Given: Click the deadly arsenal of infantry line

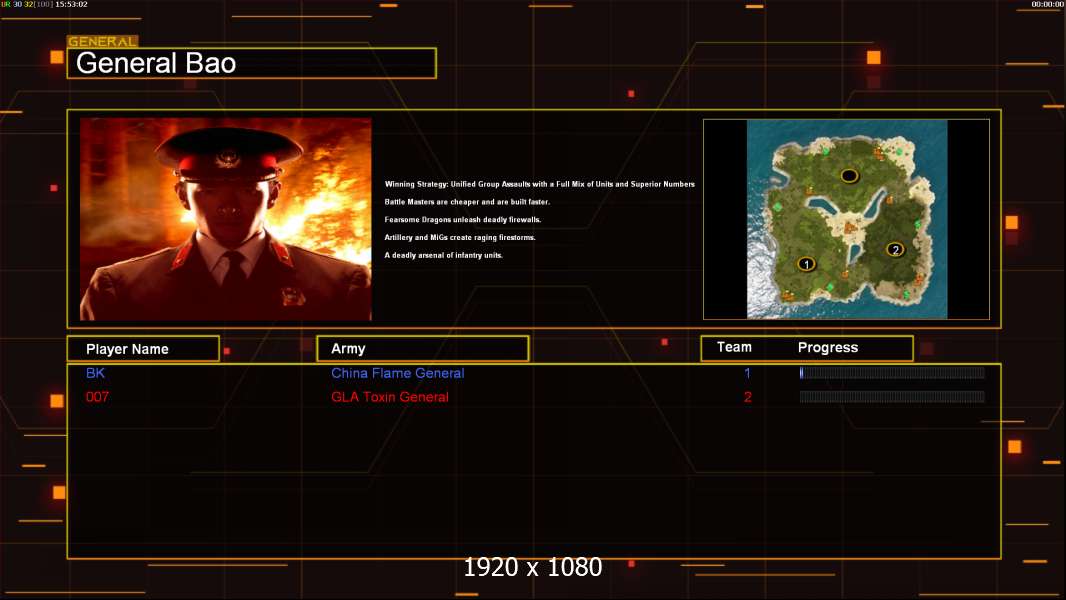Looking at the screenshot, I should pyautogui.click(x=443, y=255).
